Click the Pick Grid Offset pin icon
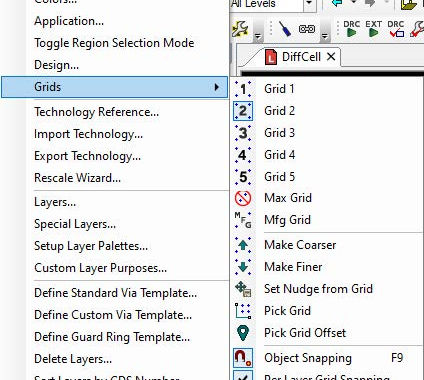Image resolution: width=424 pixels, height=380 pixels. (x=243, y=333)
